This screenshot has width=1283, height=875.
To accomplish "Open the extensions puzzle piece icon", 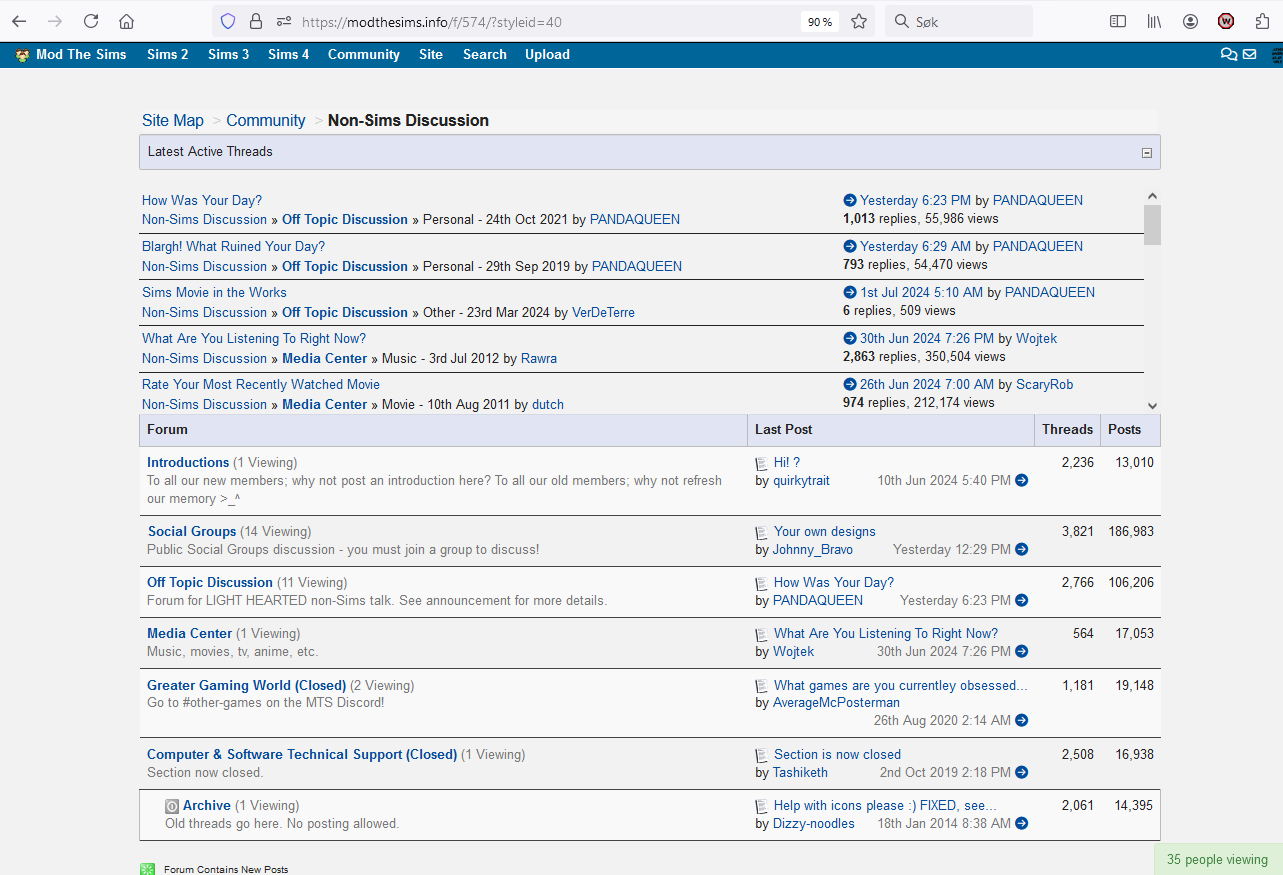I will [1261, 21].
